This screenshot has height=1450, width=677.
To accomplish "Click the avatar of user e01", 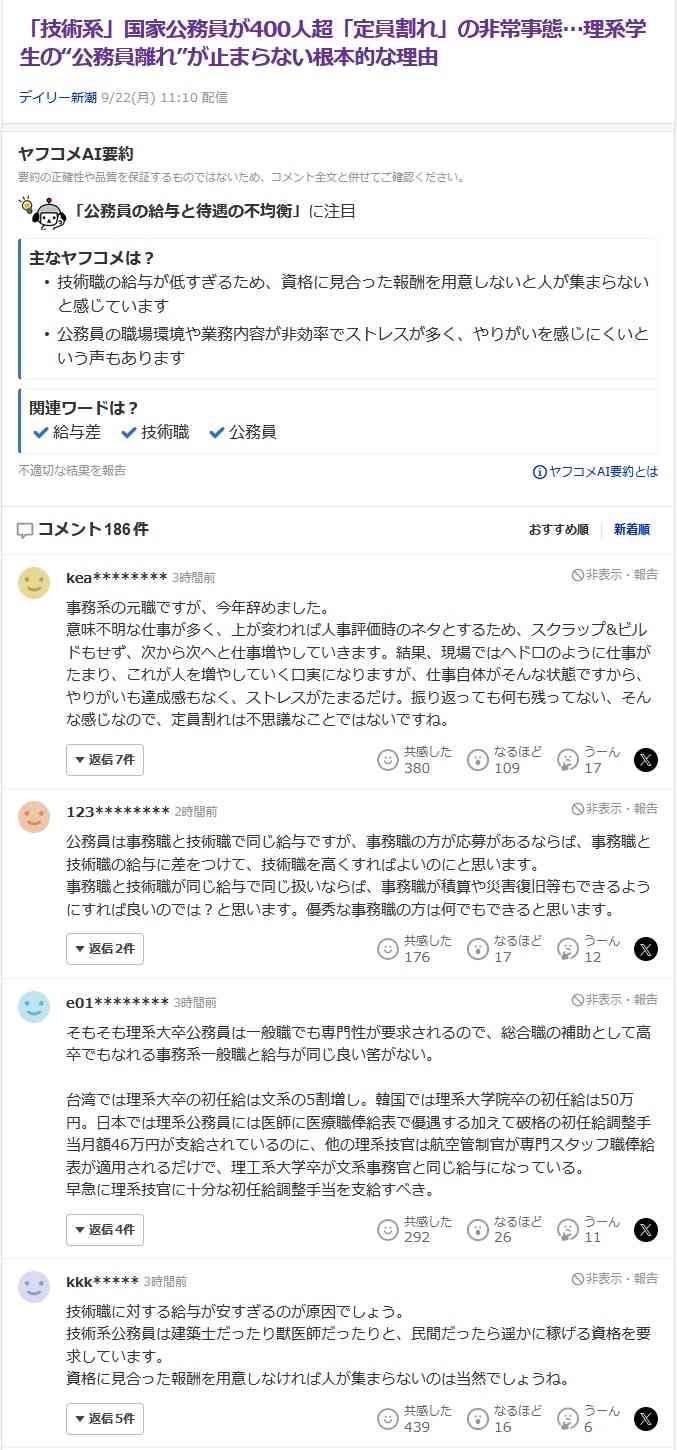I will coord(34,1007).
